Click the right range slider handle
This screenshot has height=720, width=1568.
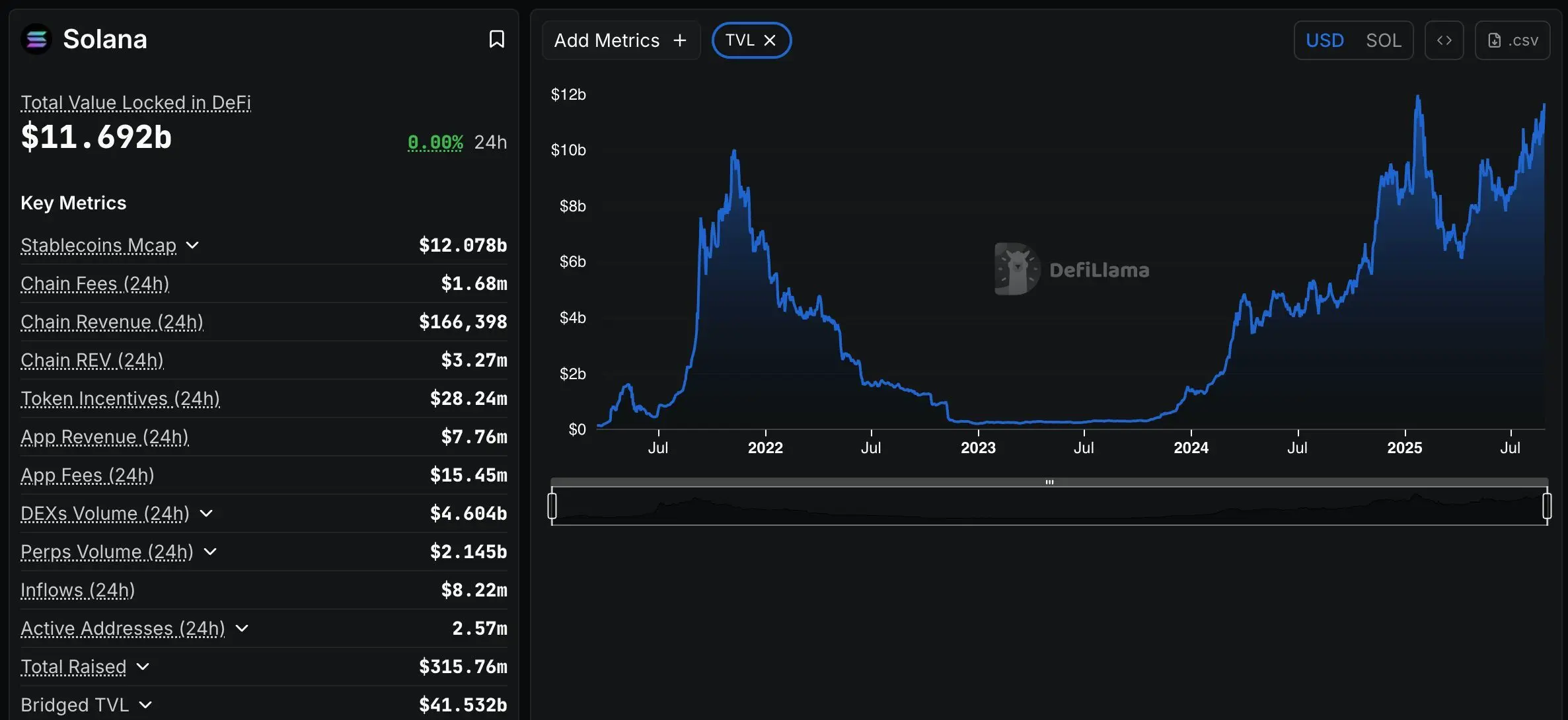1547,506
